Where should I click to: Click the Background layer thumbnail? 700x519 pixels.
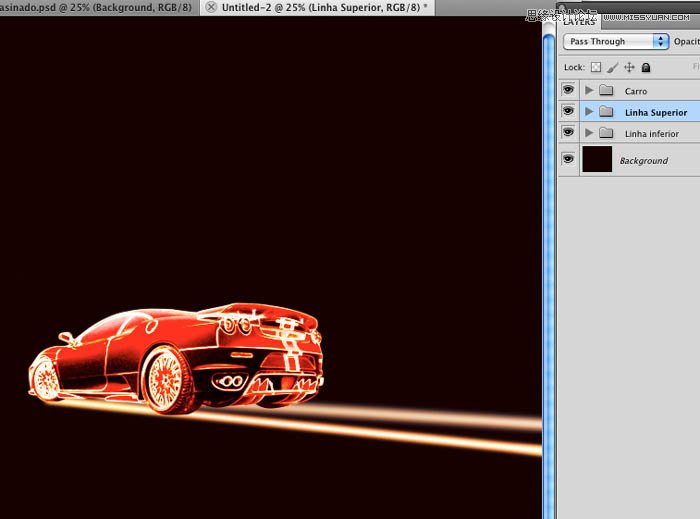(597, 159)
